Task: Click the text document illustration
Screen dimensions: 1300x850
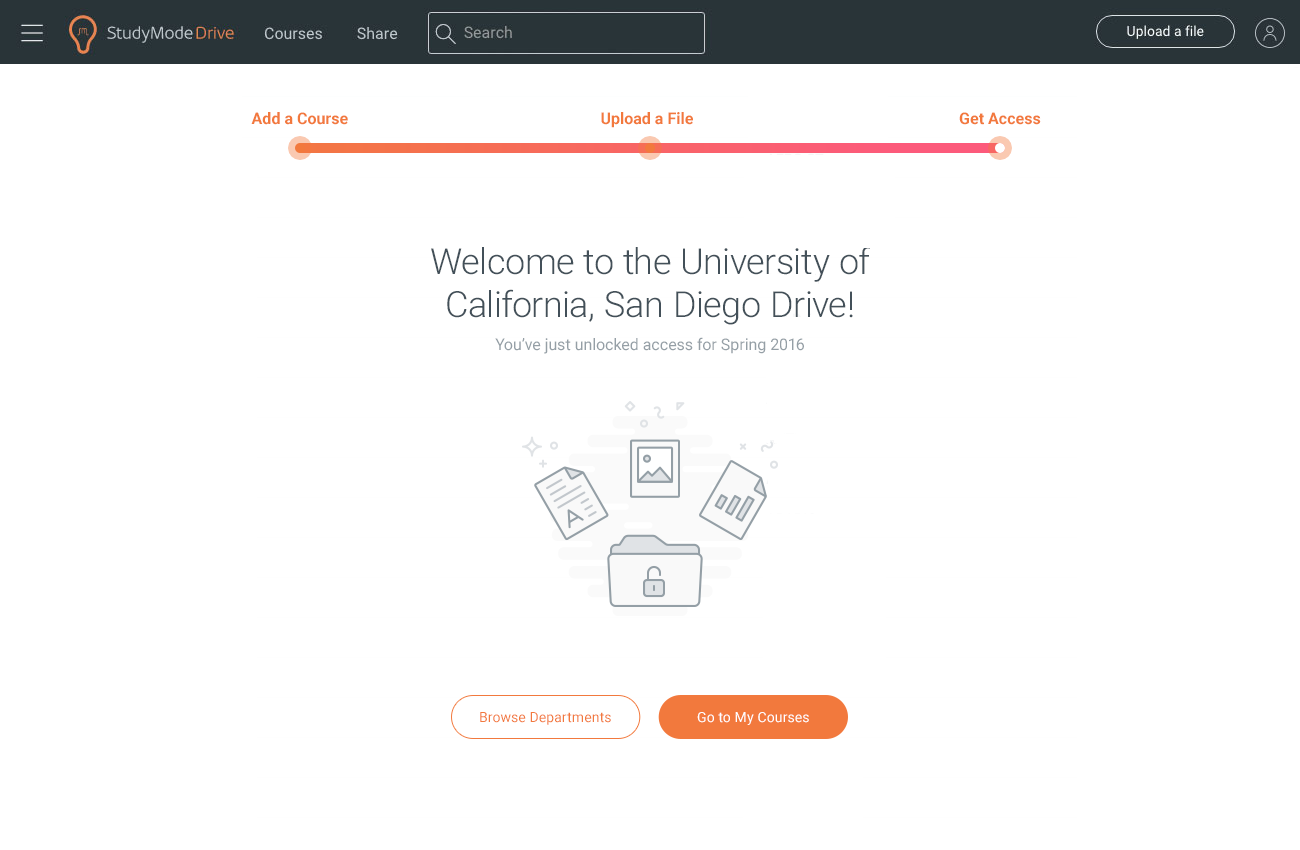Action: point(571,502)
